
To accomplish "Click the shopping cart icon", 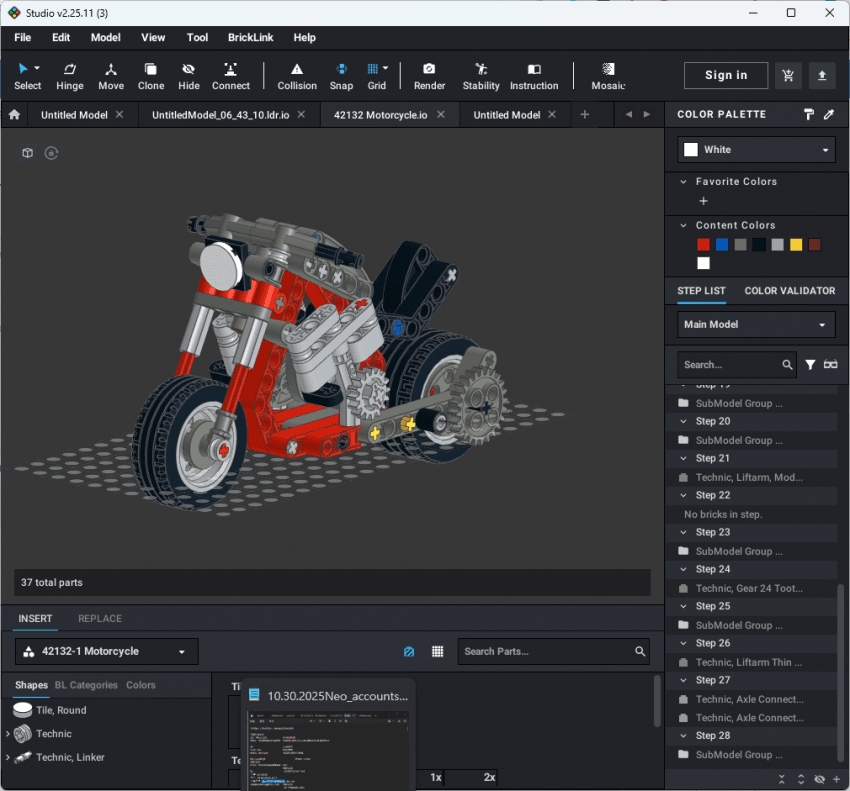I will [x=789, y=76].
